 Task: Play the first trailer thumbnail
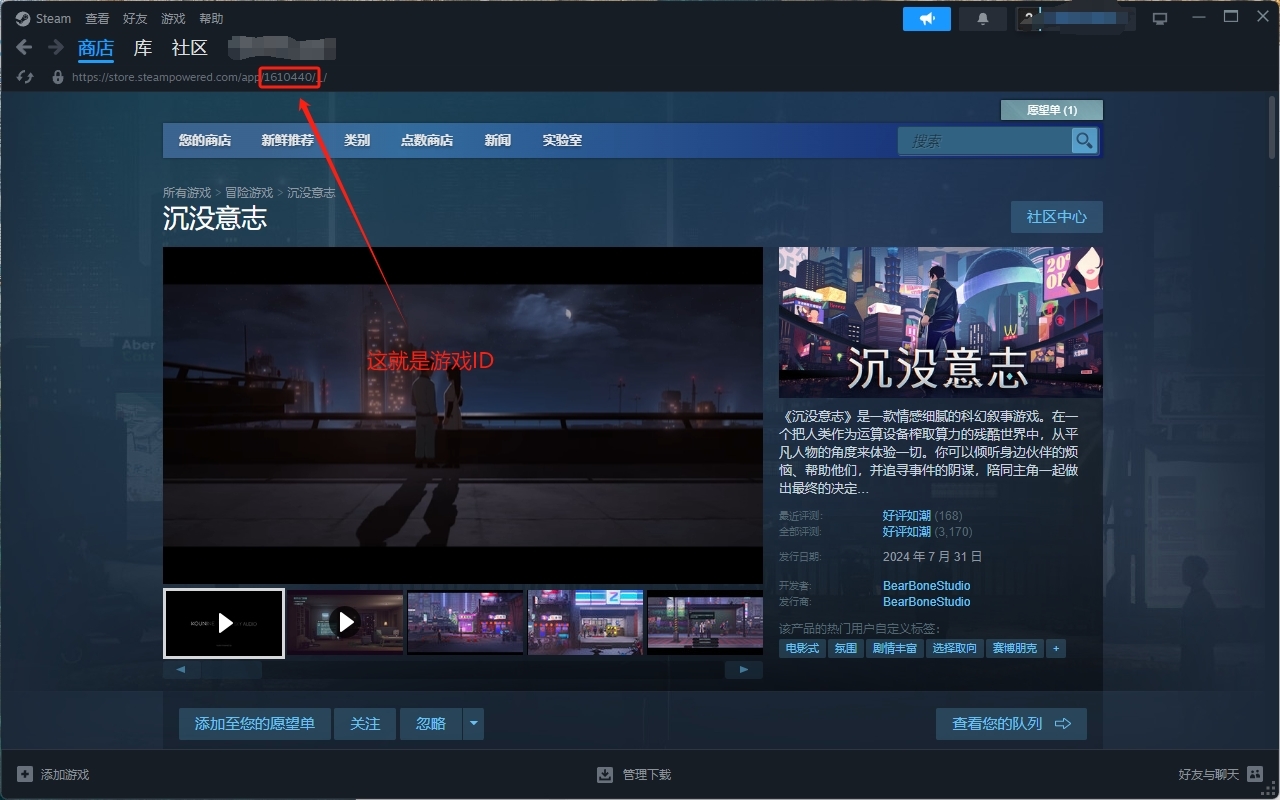pyautogui.click(x=224, y=623)
